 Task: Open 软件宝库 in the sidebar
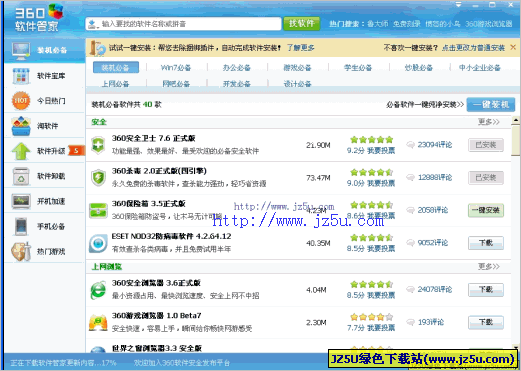(x=44, y=76)
